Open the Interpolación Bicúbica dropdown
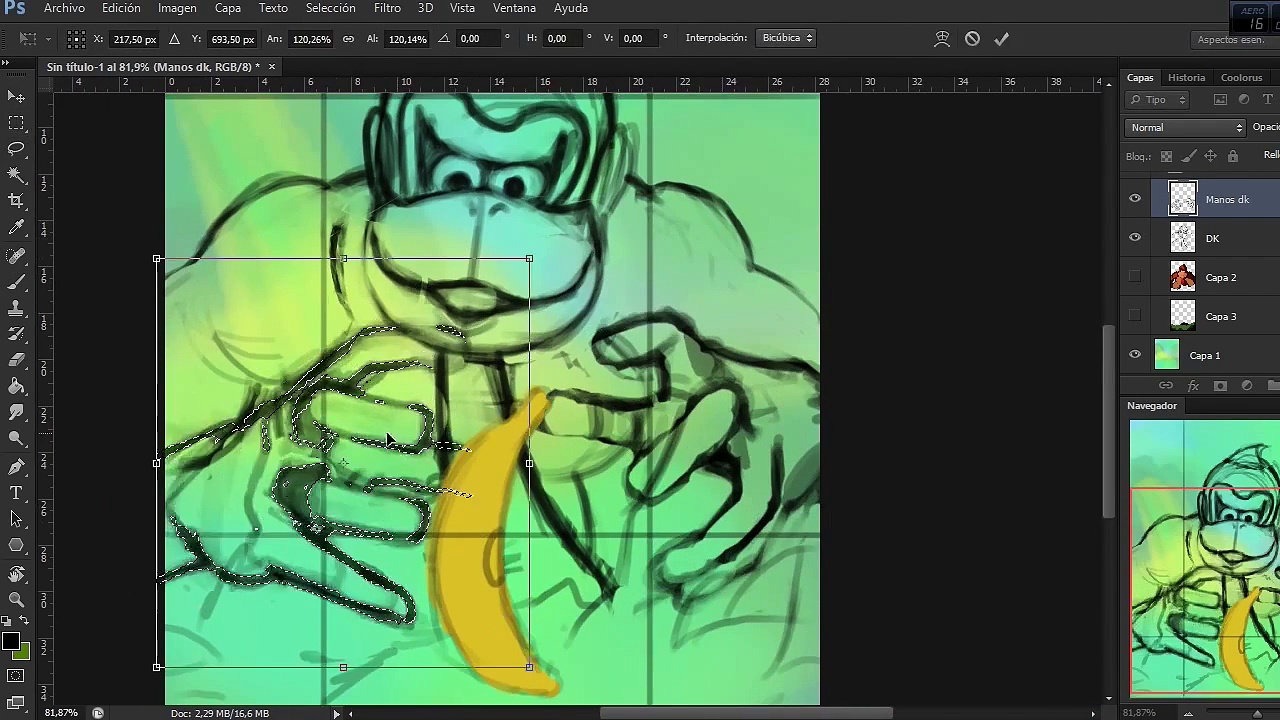 coord(787,38)
